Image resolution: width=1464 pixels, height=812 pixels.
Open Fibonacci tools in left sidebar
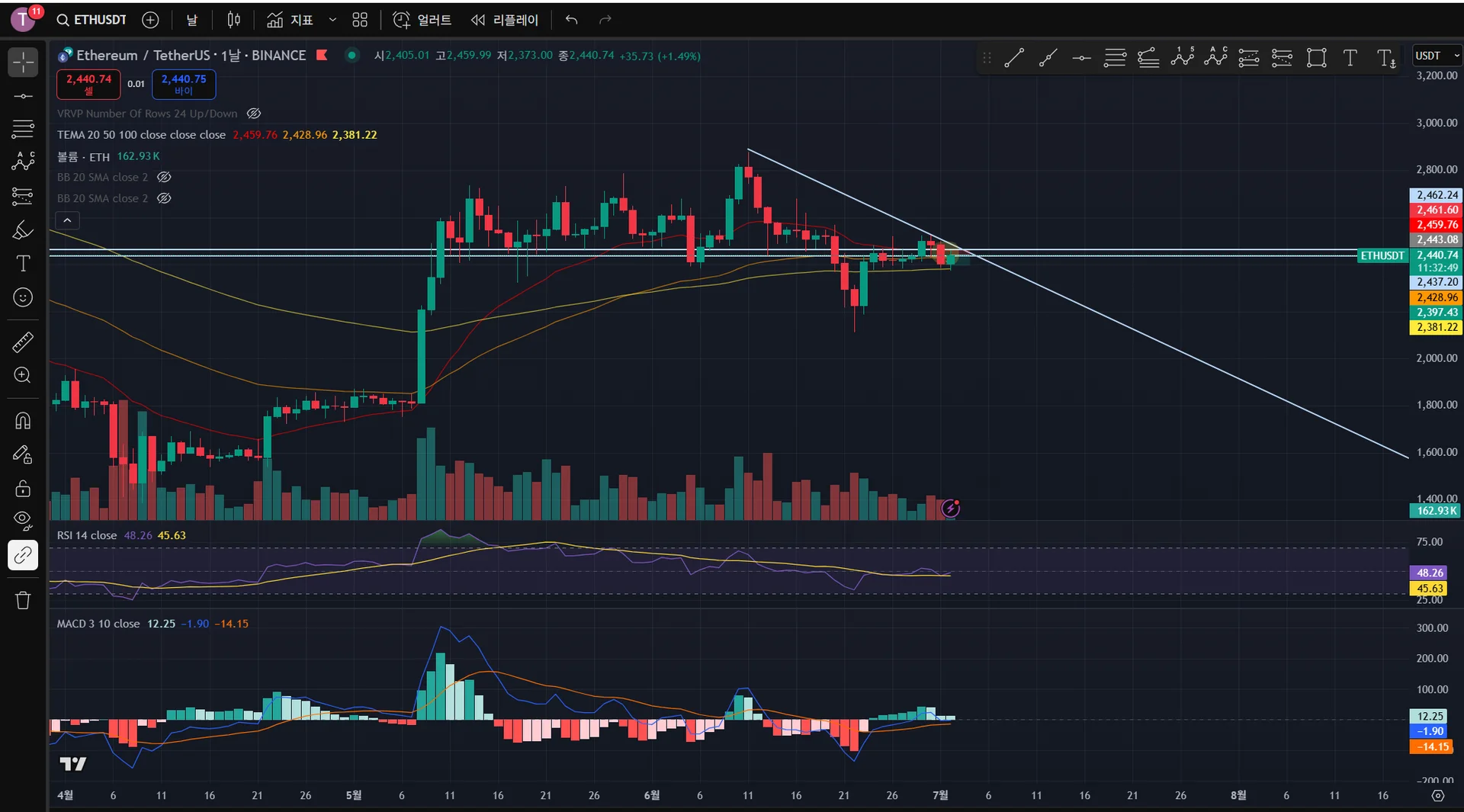pos(23,129)
